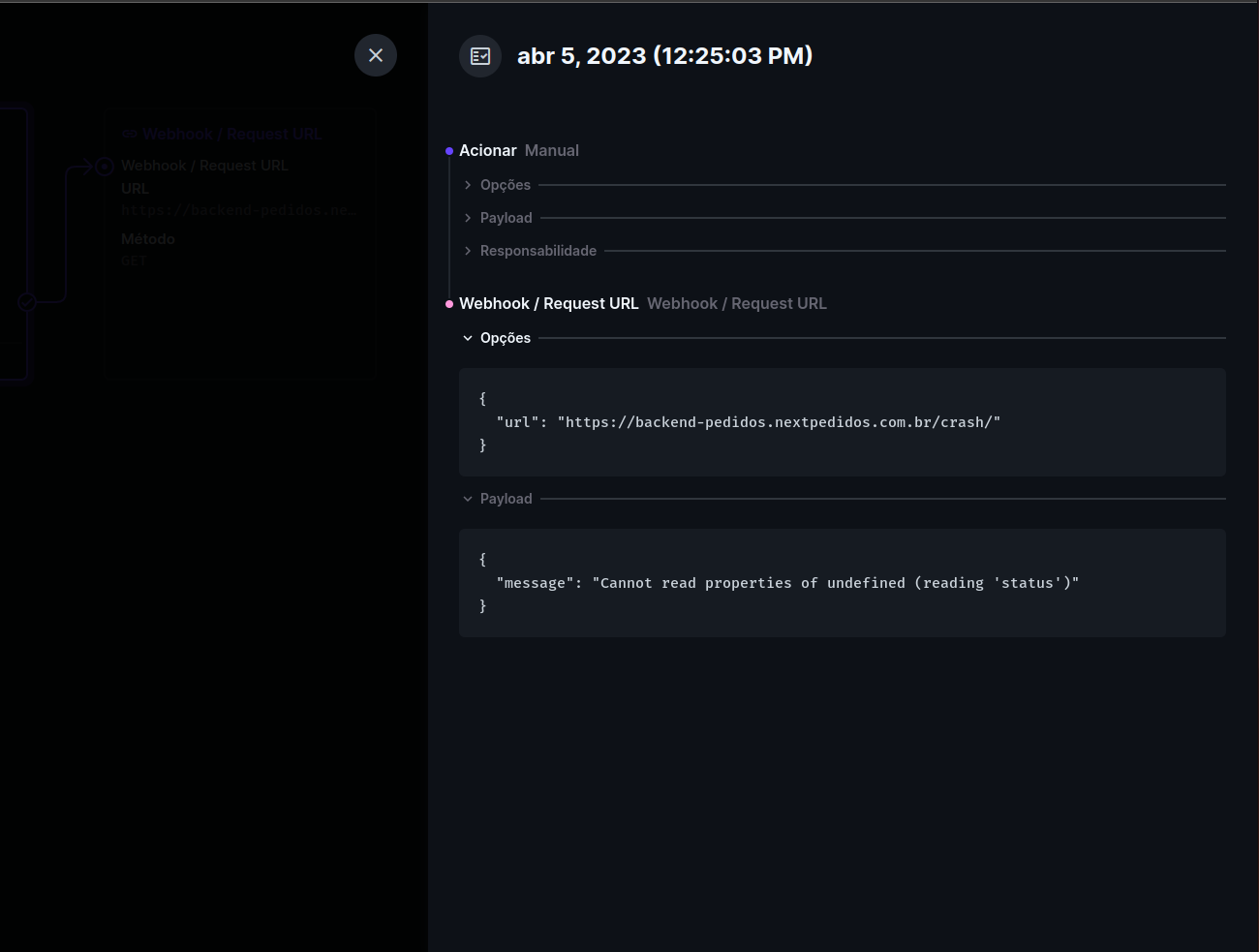The image size is (1259, 952).
Task: Click the pink dot beside Webhook / Request URL
Action: (x=448, y=303)
